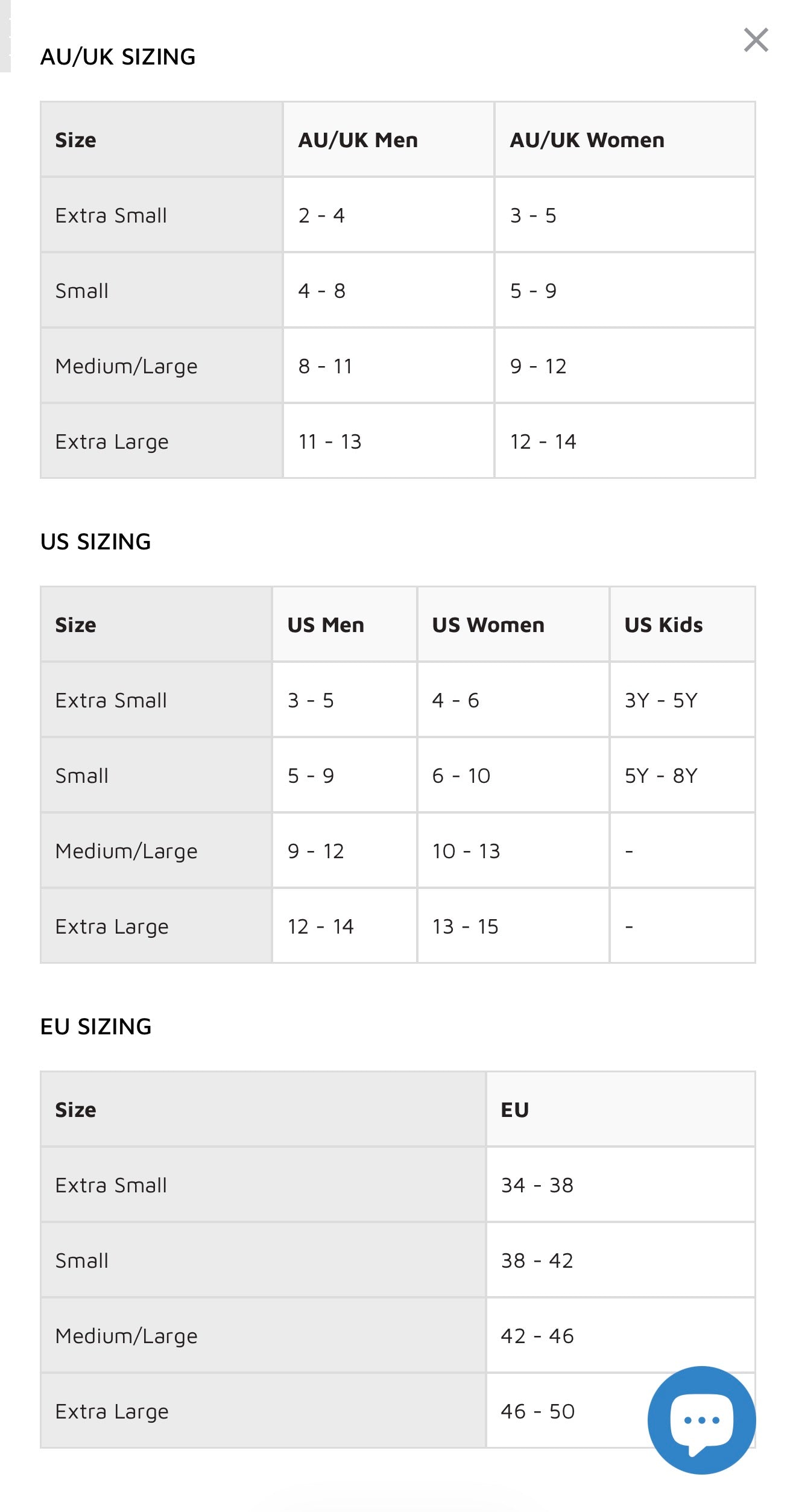Click the US Men column header

pyautogui.click(x=344, y=624)
